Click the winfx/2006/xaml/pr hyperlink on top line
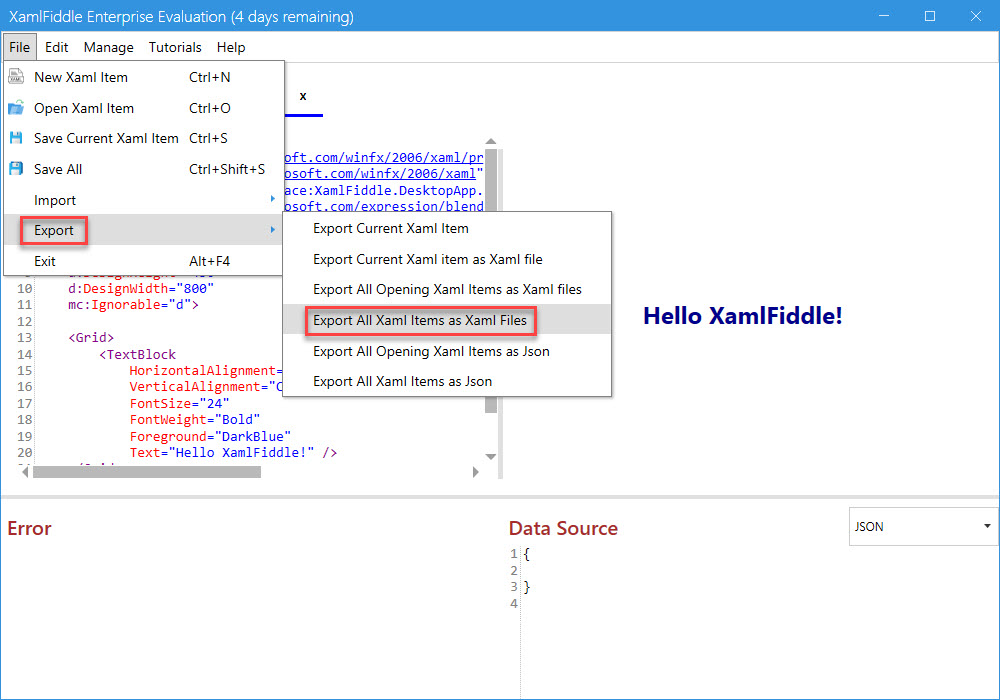 [x=384, y=157]
